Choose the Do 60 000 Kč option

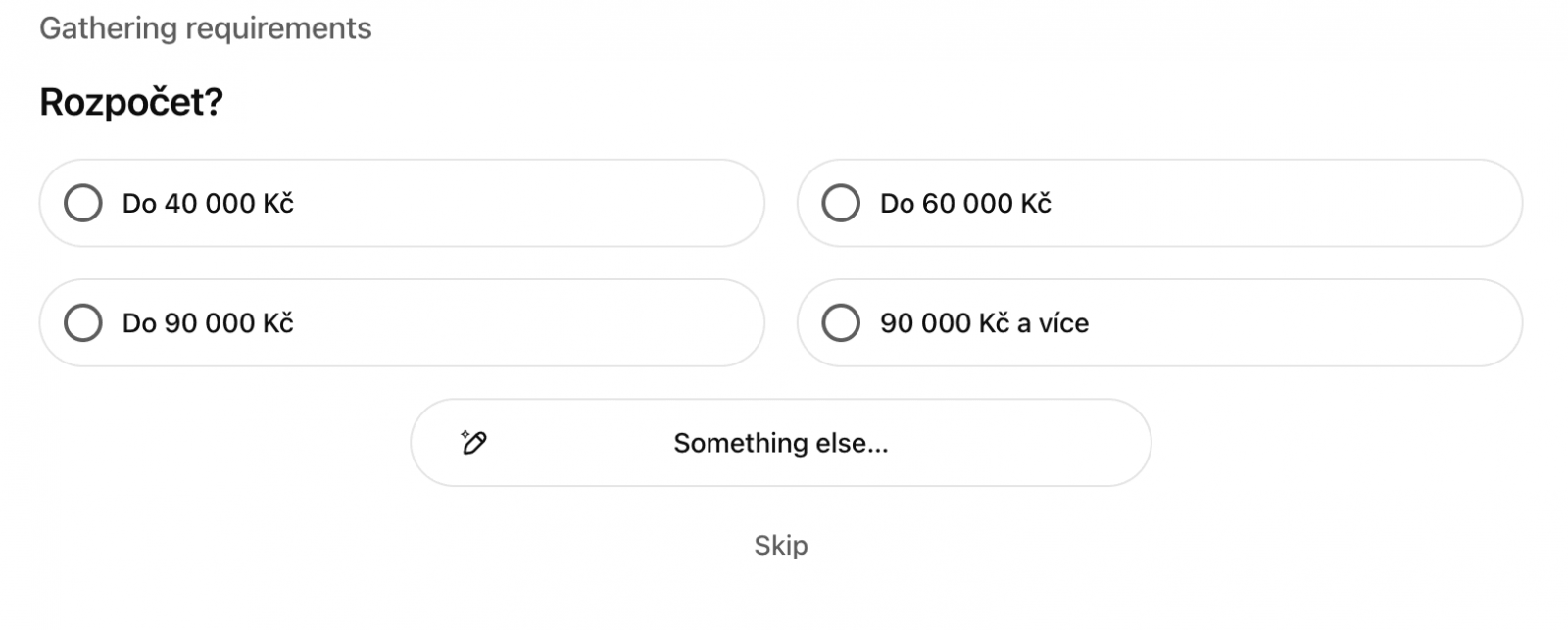tap(1161, 203)
